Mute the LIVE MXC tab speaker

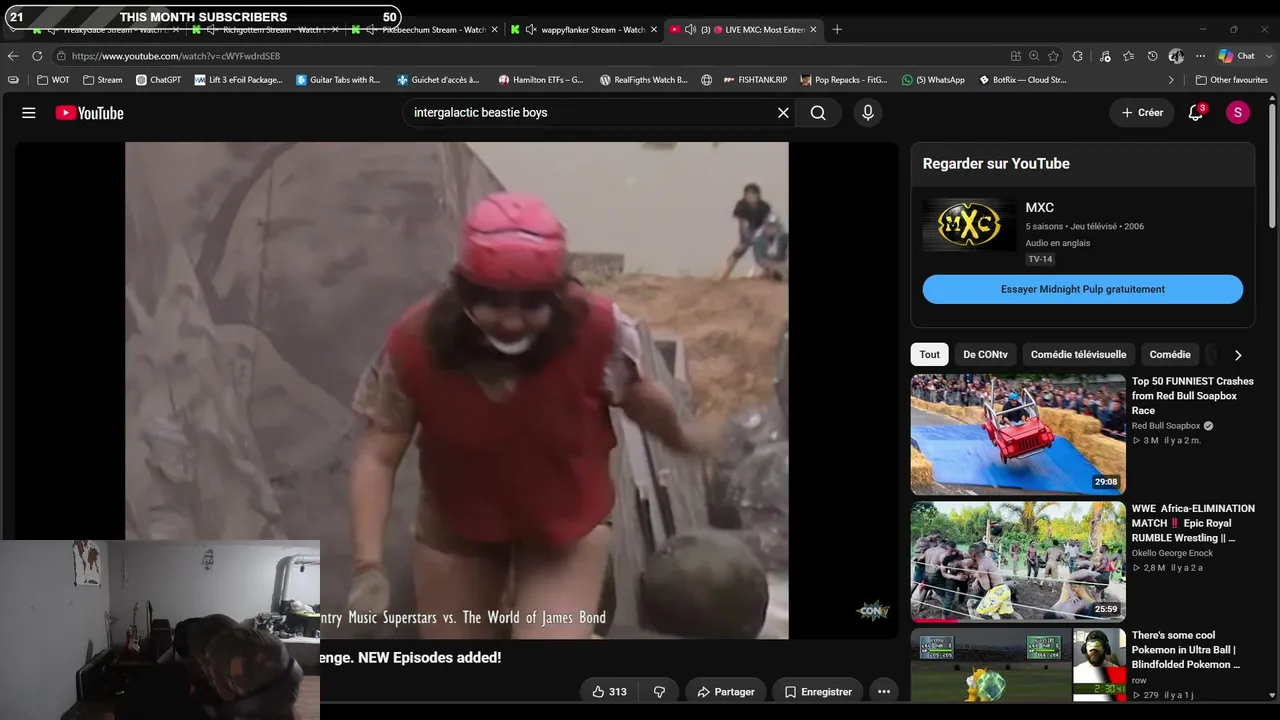tap(690, 30)
